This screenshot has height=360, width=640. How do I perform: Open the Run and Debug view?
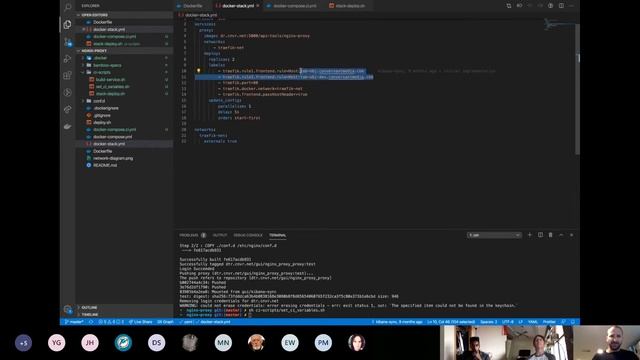coord(68,59)
